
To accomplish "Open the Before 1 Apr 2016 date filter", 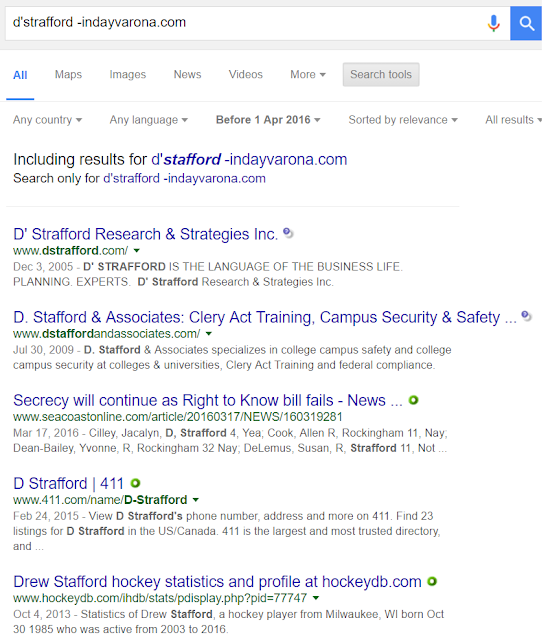I will point(268,120).
